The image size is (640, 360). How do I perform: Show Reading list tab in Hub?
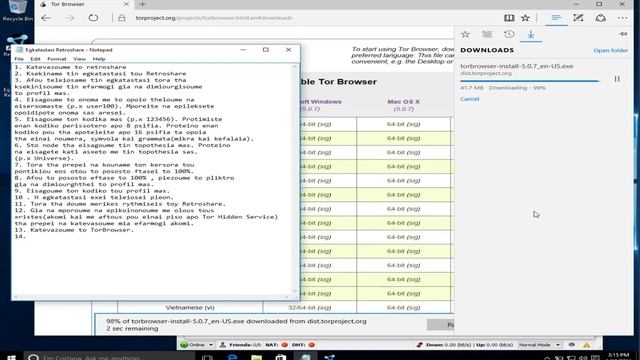[487, 34]
